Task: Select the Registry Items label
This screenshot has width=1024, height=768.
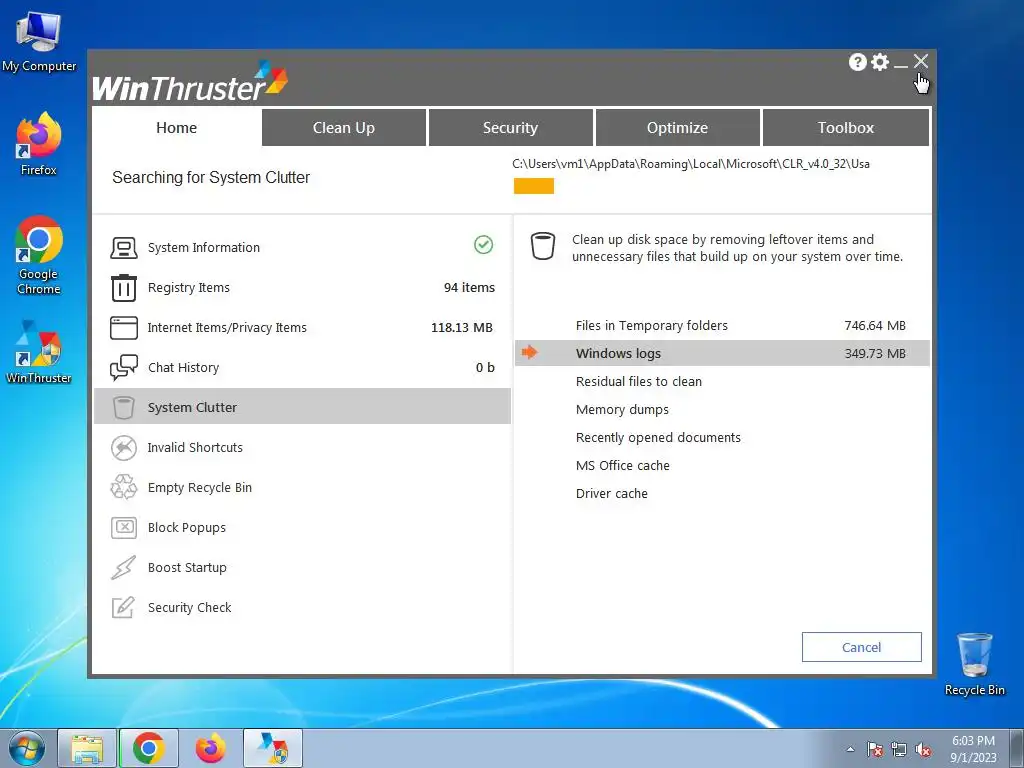Action: (x=189, y=287)
